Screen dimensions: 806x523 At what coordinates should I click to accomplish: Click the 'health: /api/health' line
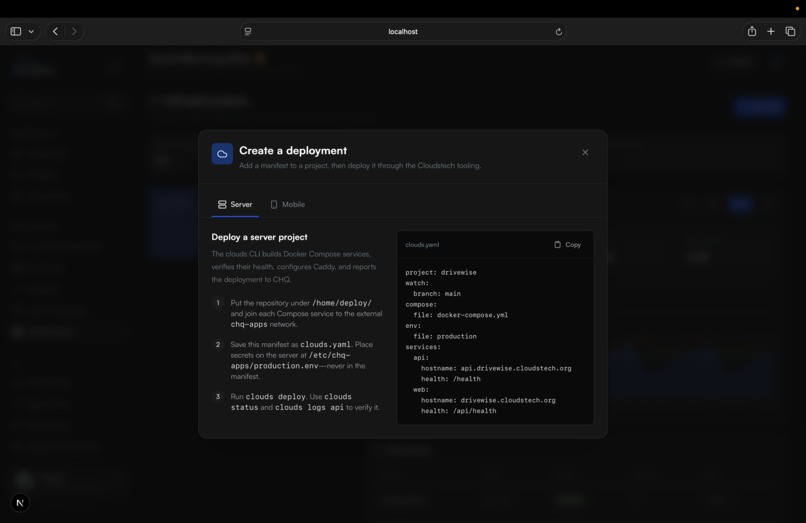[x=459, y=411]
